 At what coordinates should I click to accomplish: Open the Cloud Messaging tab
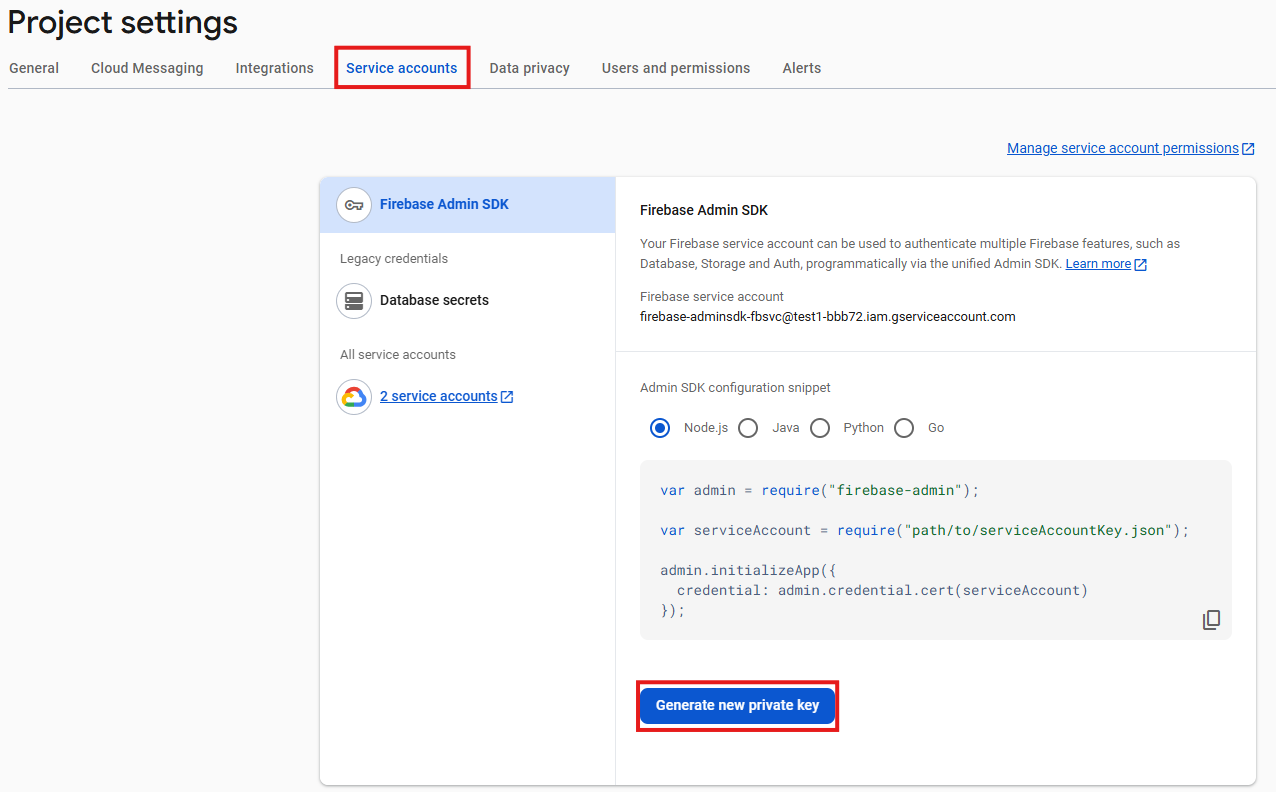click(147, 68)
